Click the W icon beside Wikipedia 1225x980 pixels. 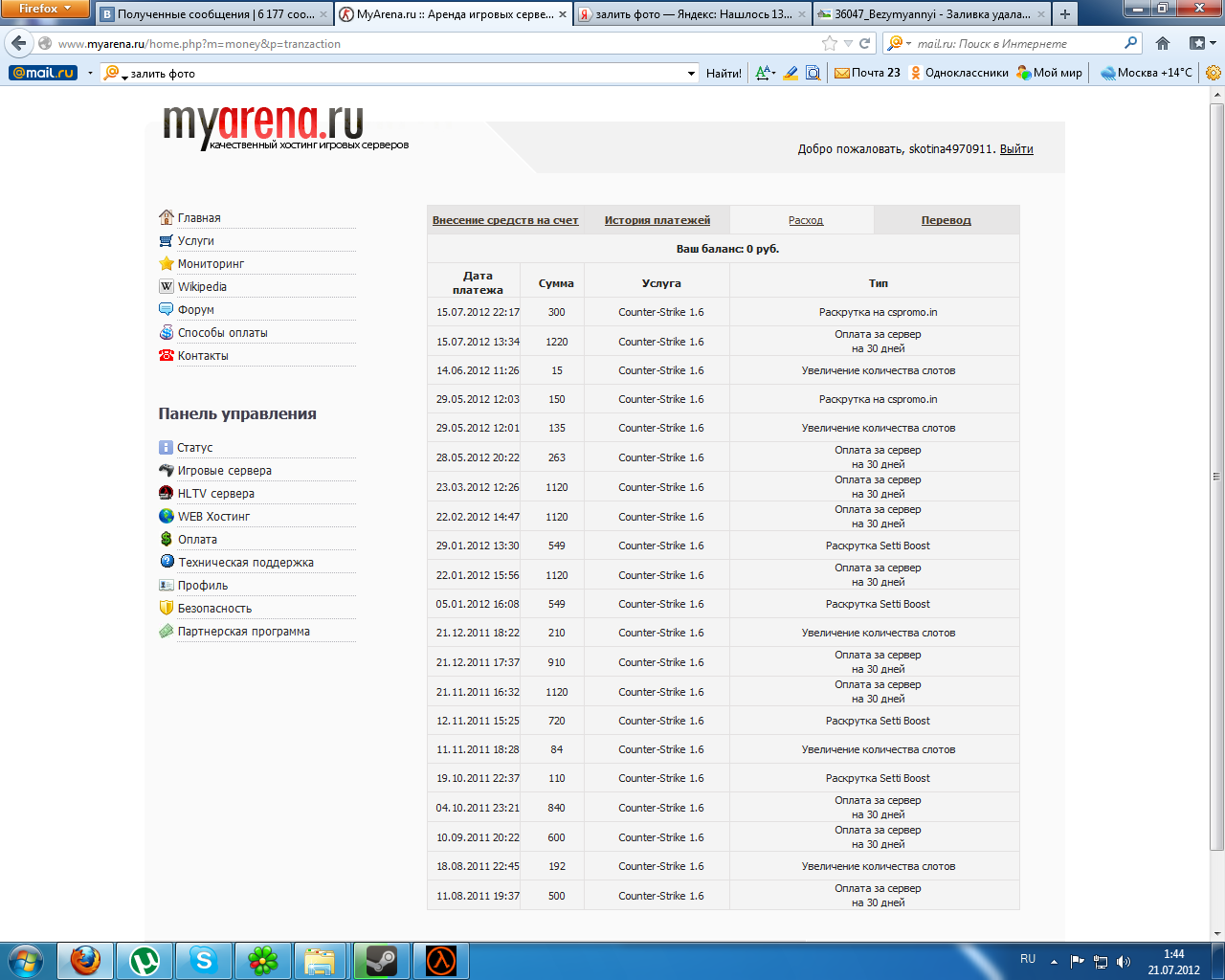[x=167, y=286]
